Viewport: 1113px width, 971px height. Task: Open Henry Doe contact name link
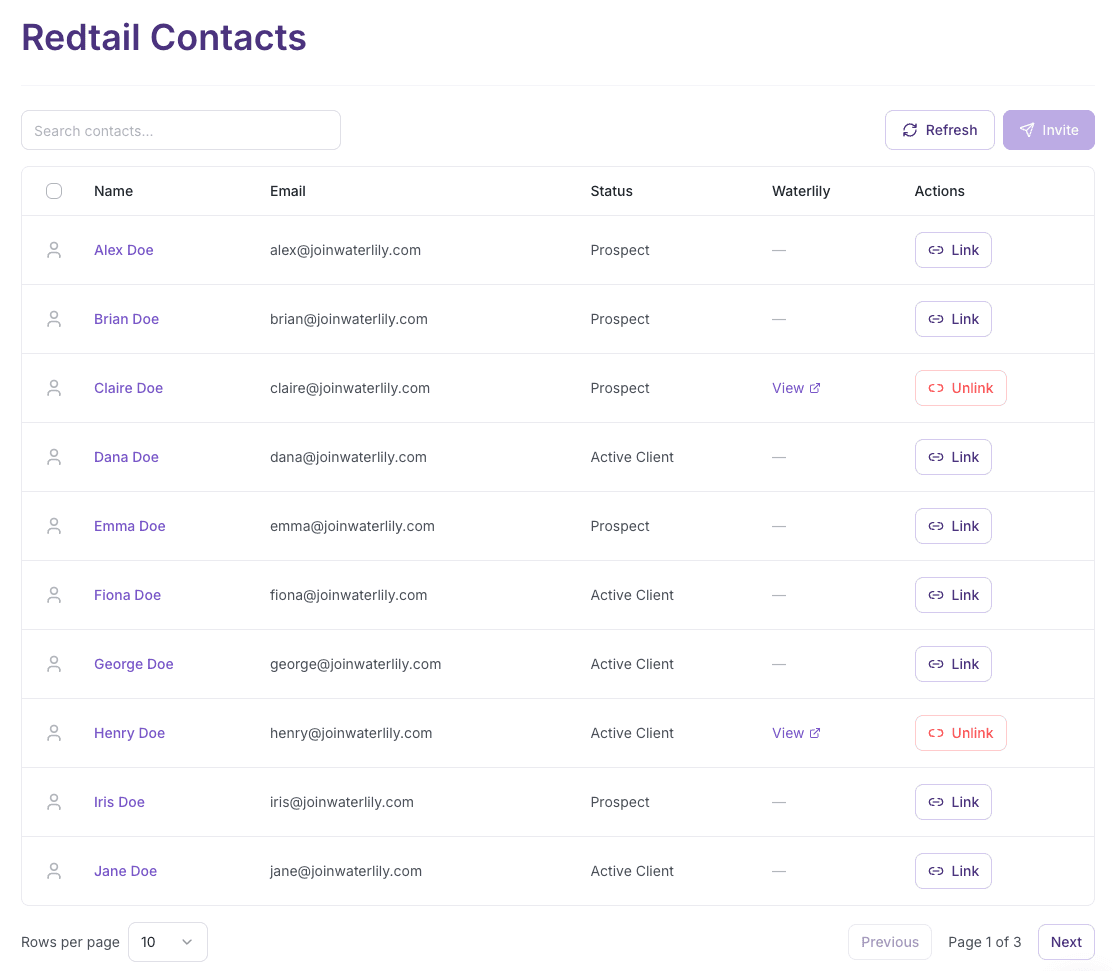pos(129,733)
